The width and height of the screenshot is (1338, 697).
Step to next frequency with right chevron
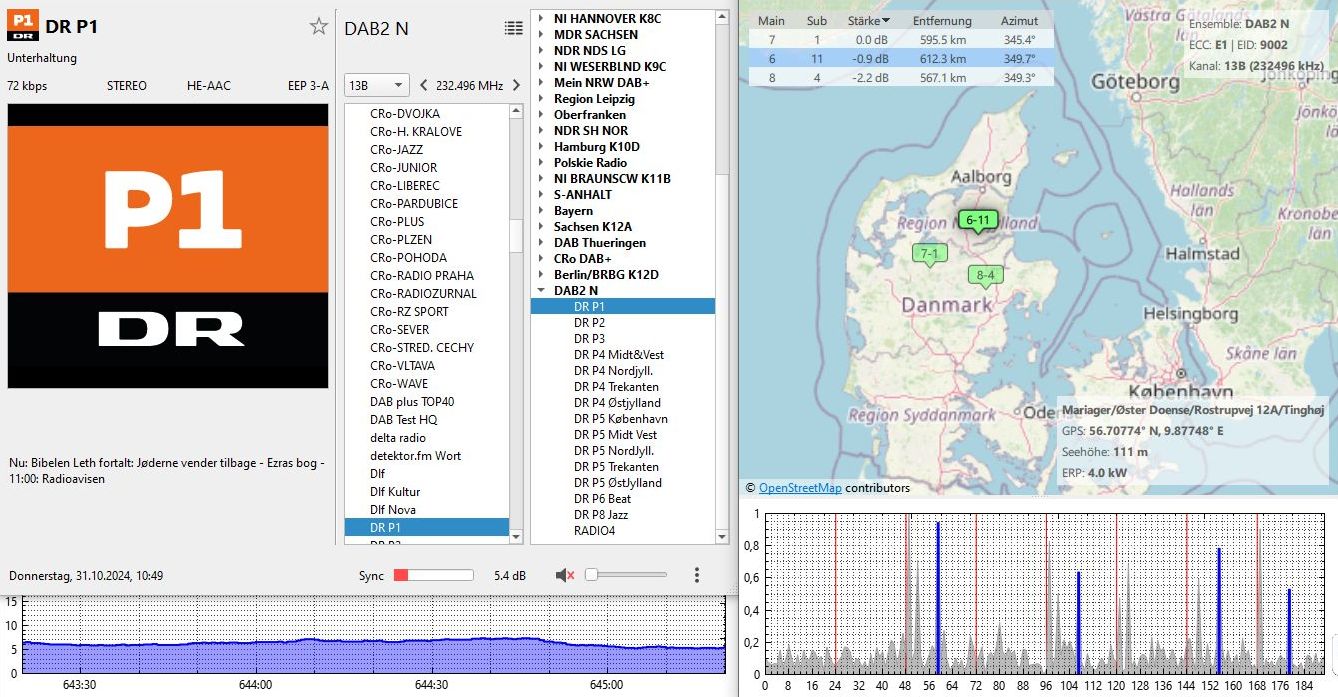click(516, 86)
